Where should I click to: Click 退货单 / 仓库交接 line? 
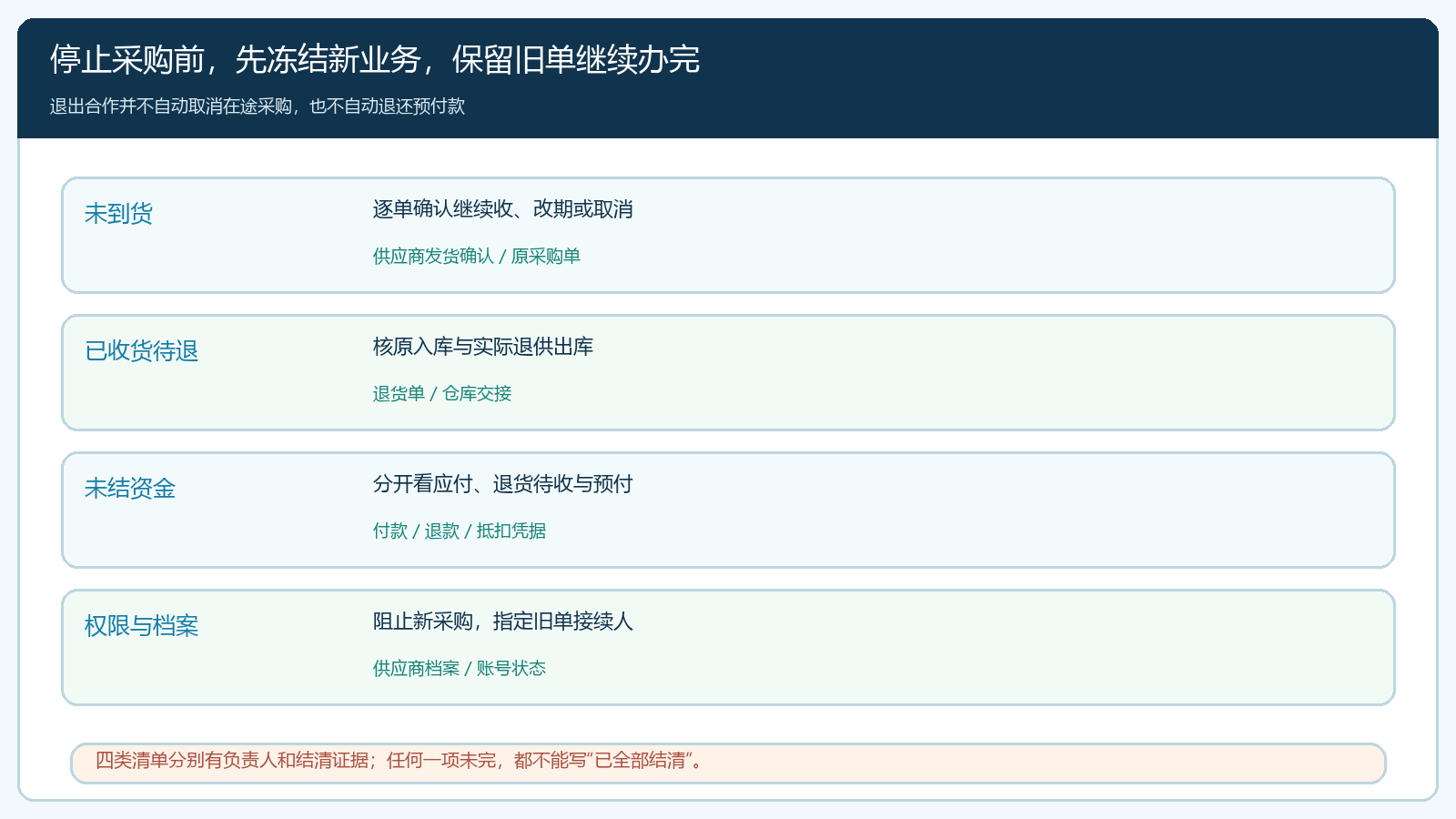tap(441, 394)
